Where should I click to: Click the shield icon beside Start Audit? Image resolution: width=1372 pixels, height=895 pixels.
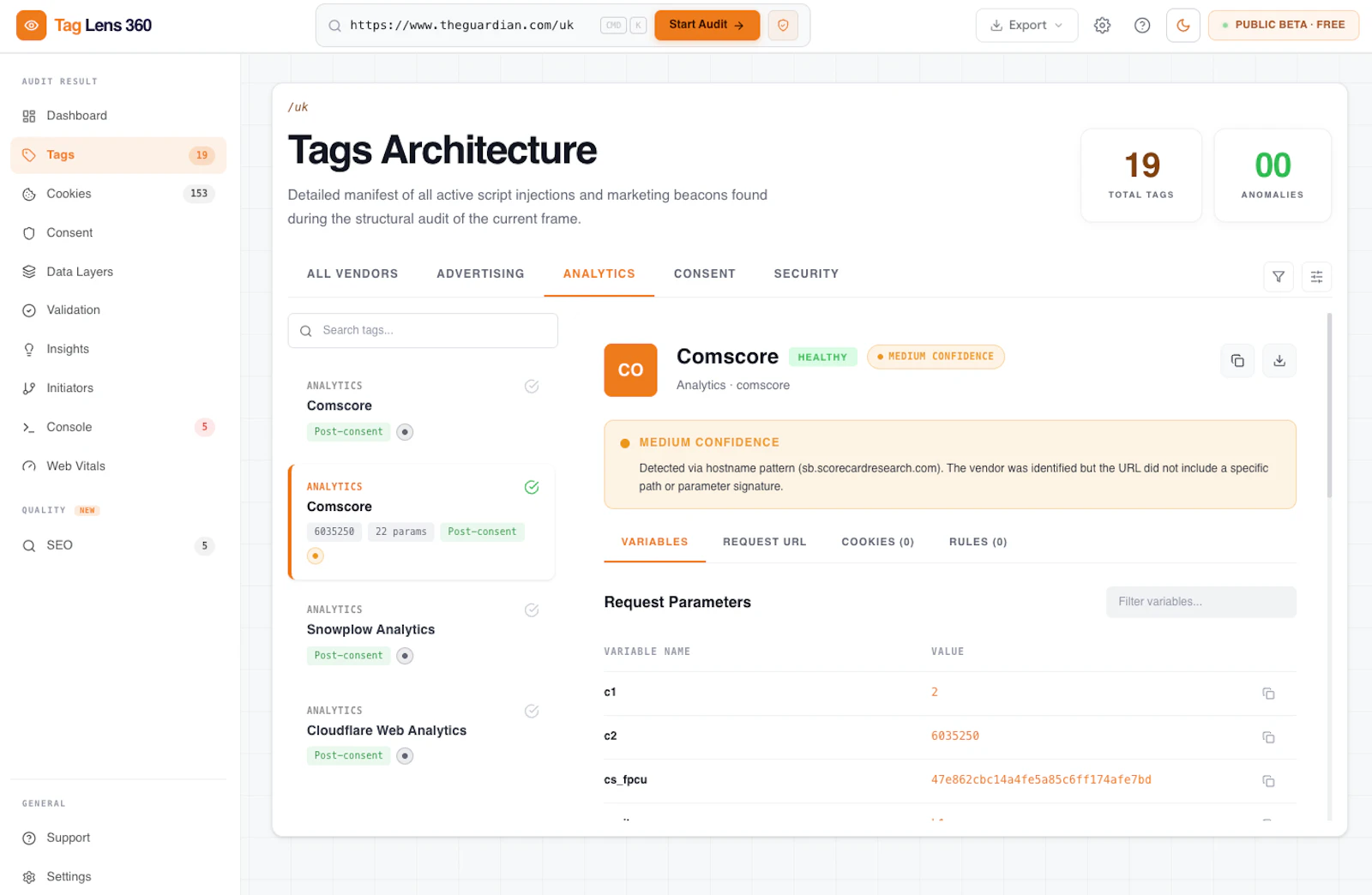tap(783, 26)
